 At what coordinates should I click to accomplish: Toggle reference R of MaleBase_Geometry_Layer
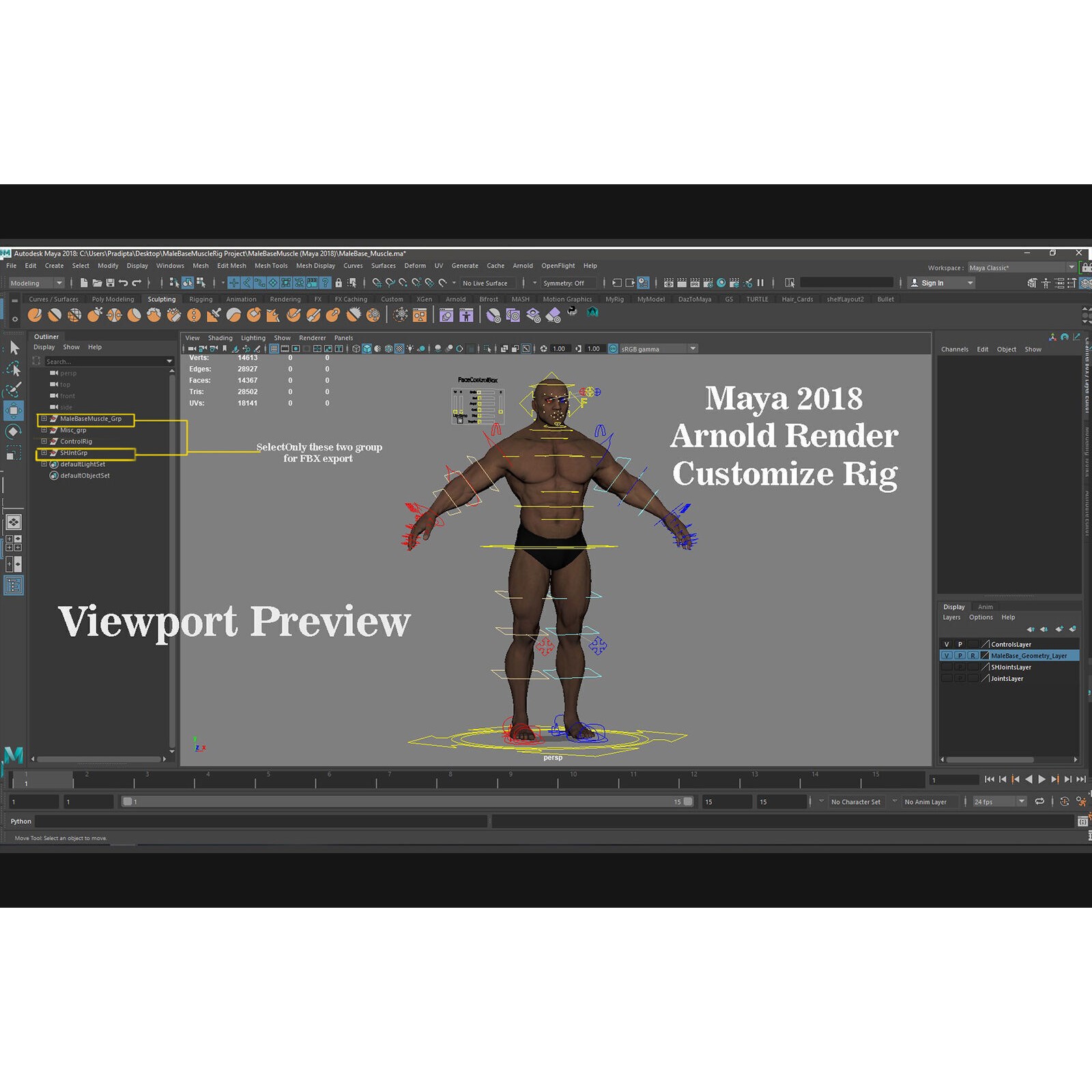973,656
